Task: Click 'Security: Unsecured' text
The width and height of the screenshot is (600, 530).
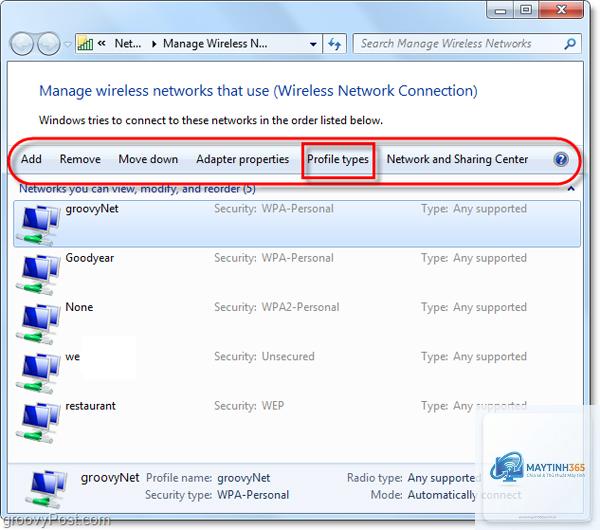Action: 264,356
